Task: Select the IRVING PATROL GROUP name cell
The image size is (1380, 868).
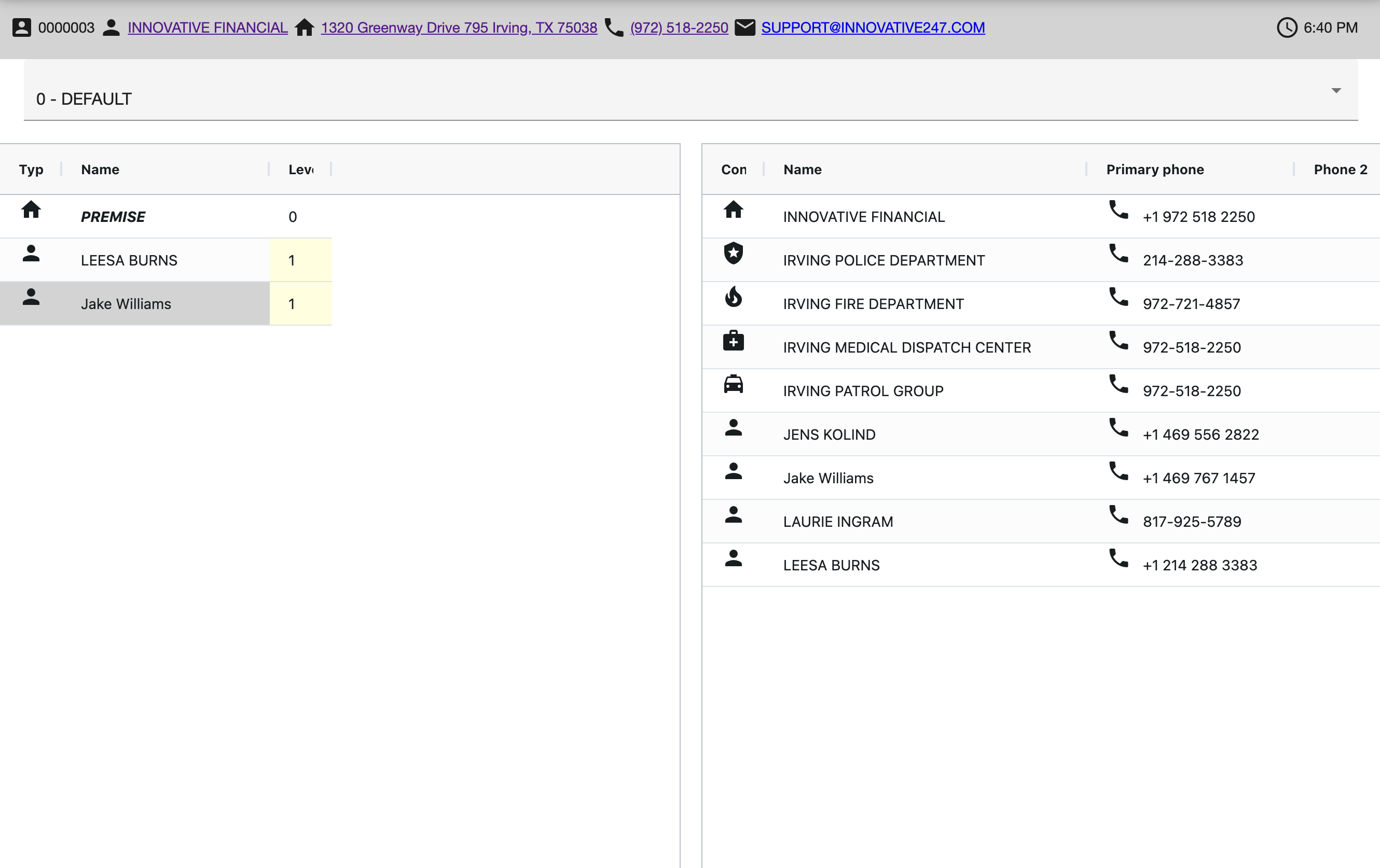Action: tap(863, 391)
